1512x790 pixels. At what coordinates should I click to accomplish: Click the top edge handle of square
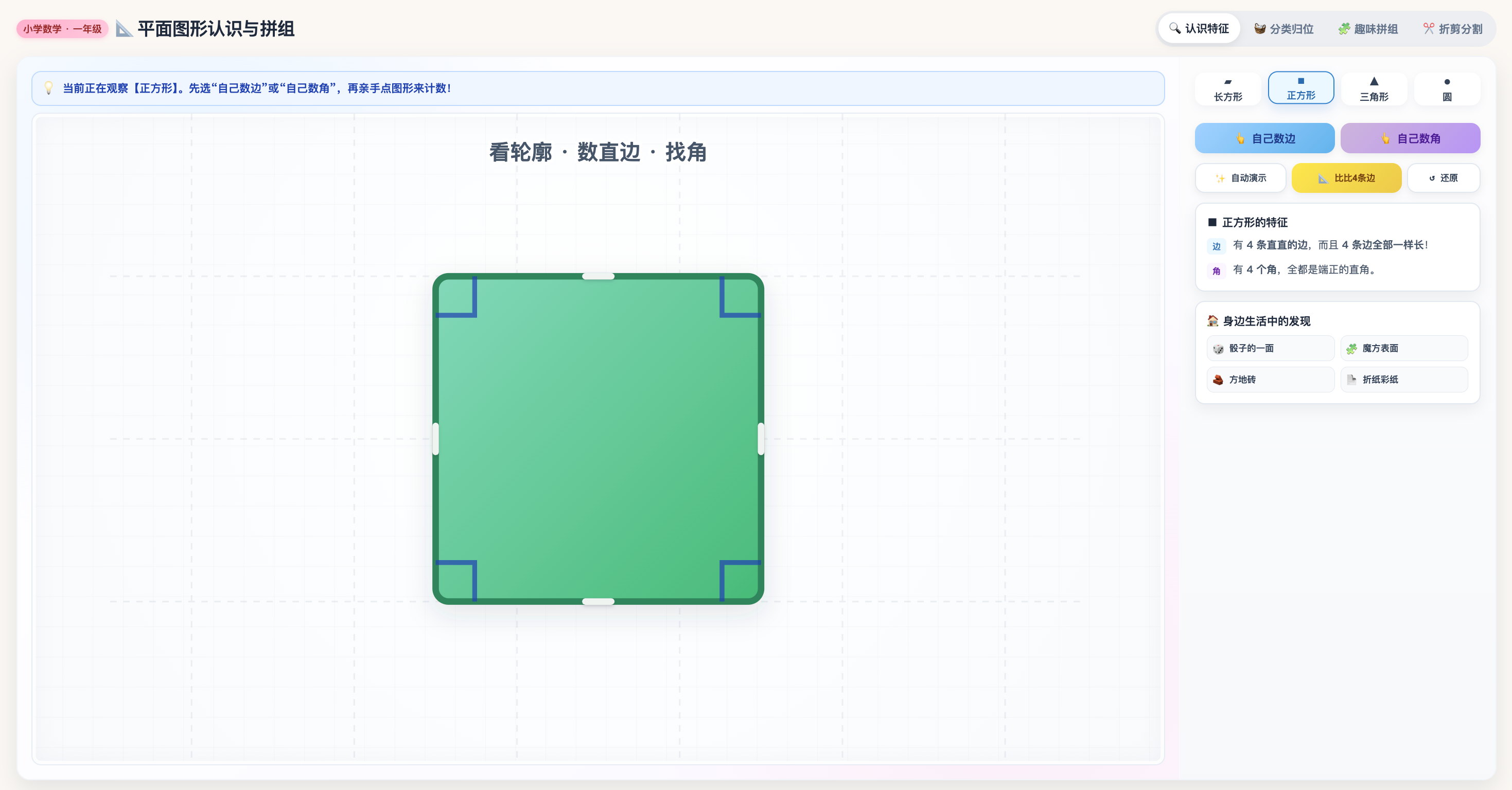click(598, 276)
